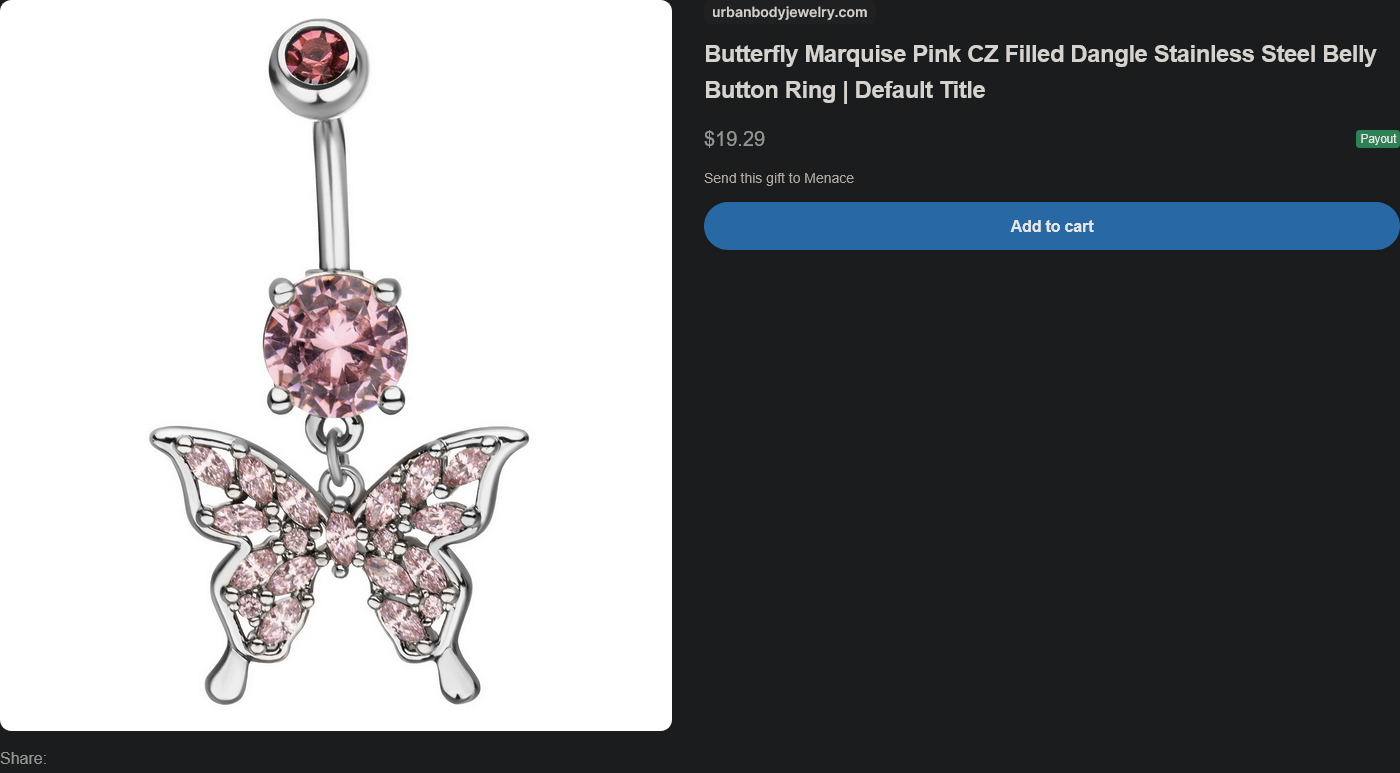Click the $19.29 price
This screenshot has height=773, width=1400.
click(734, 139)
